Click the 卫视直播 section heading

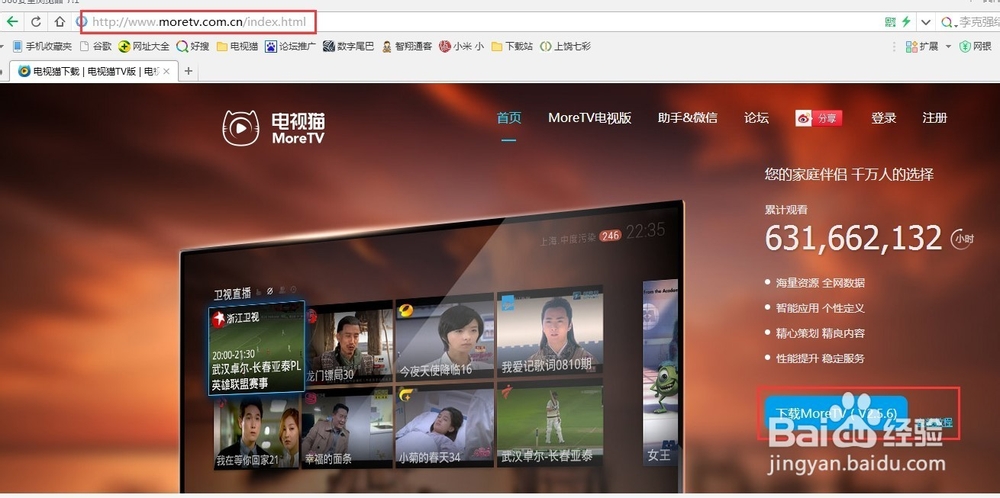point(232,294)
